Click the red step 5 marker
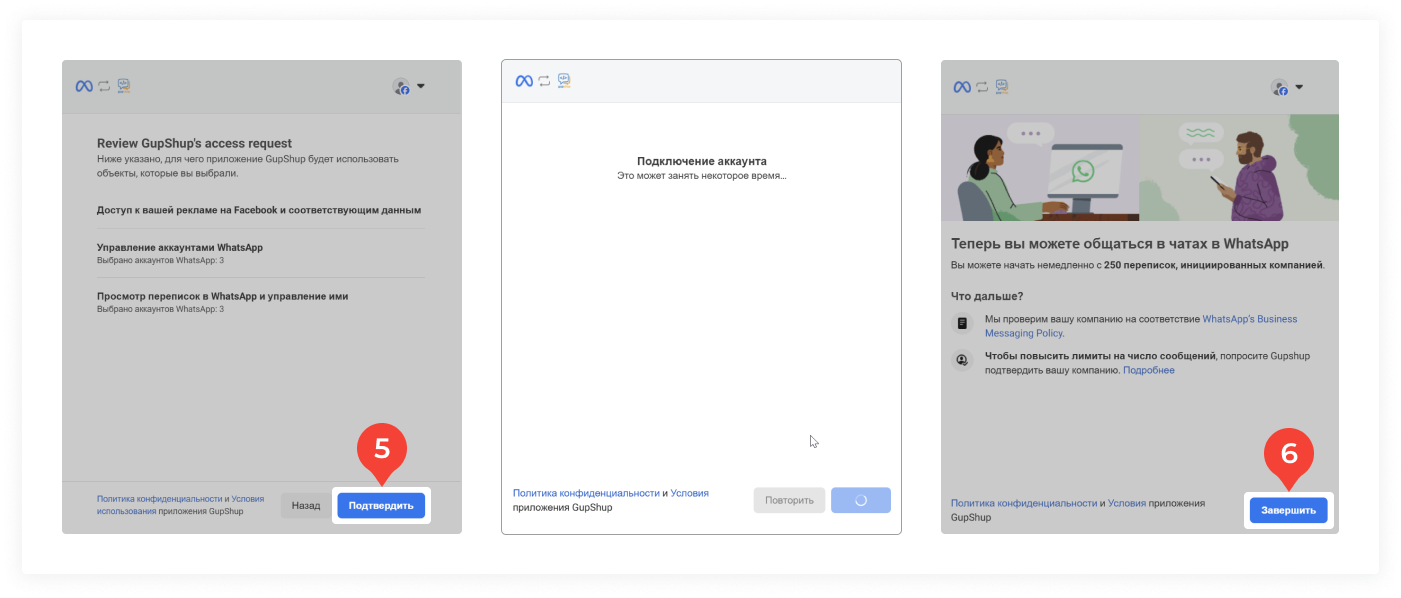Viewport: 1401px width, 598px height. [x=382, y=450]
